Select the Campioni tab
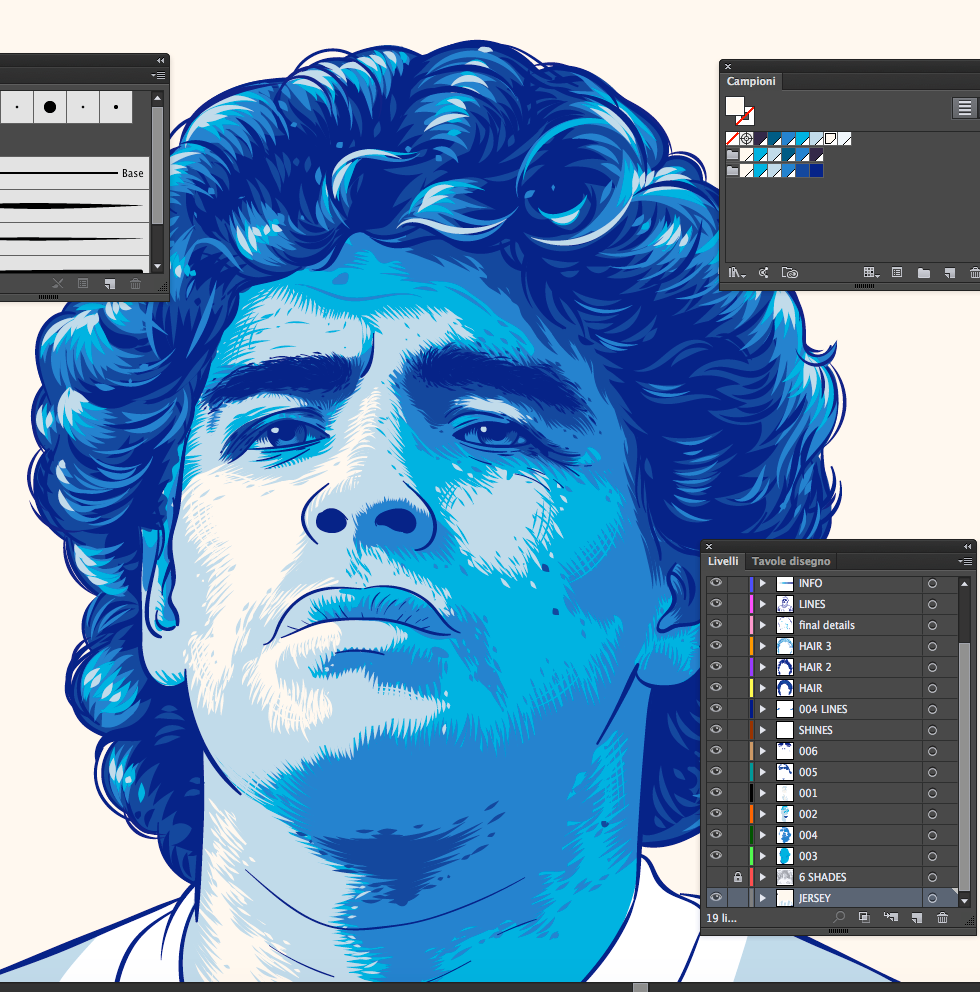Screen dimensions: 980x992 [751, 81]
